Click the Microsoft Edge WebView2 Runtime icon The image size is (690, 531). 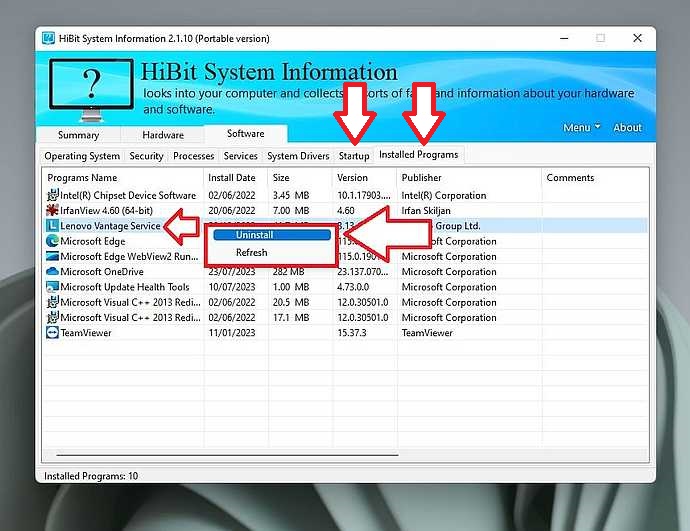point(52,256)
